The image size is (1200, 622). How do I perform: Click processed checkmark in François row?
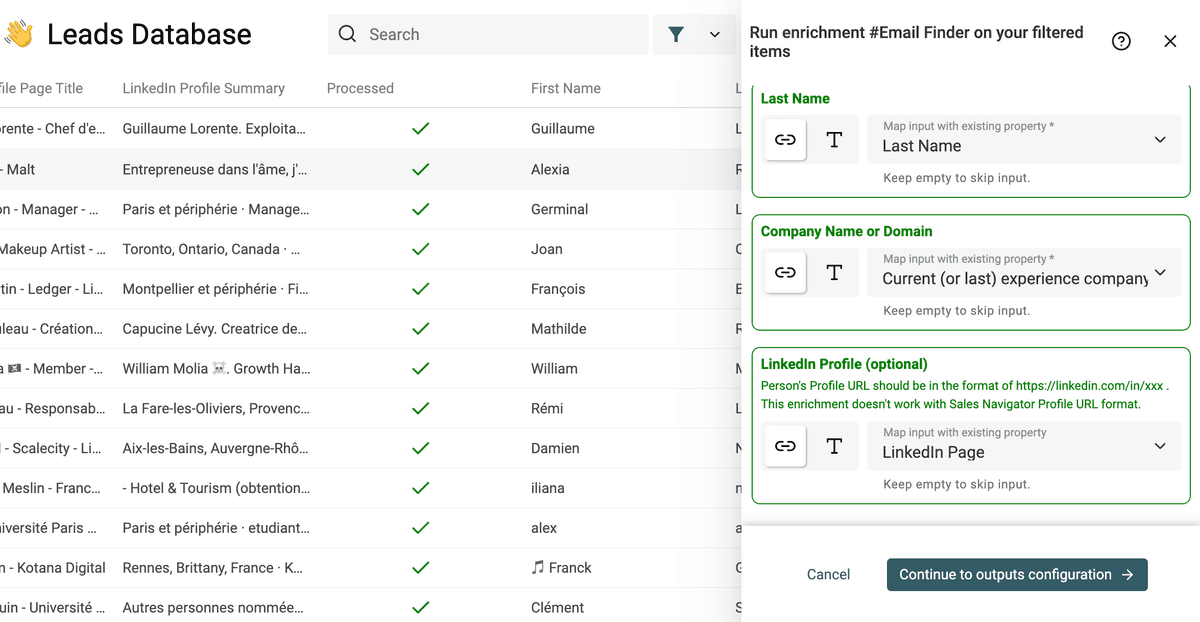tap(421, 289)
